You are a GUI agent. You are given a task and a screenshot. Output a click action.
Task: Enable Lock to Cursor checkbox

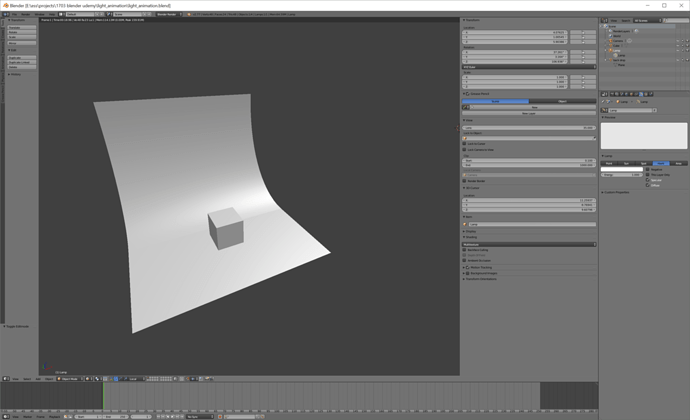tap(464, 144)
